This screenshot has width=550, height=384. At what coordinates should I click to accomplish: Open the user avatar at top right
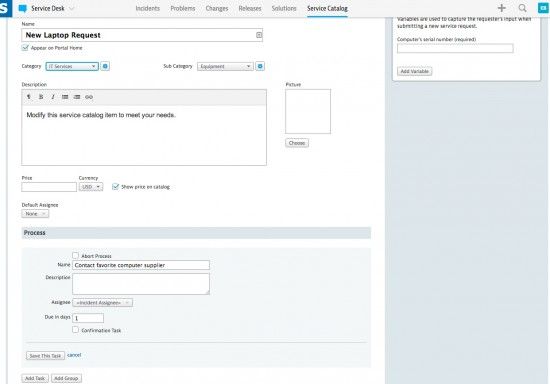pos(543,8)
